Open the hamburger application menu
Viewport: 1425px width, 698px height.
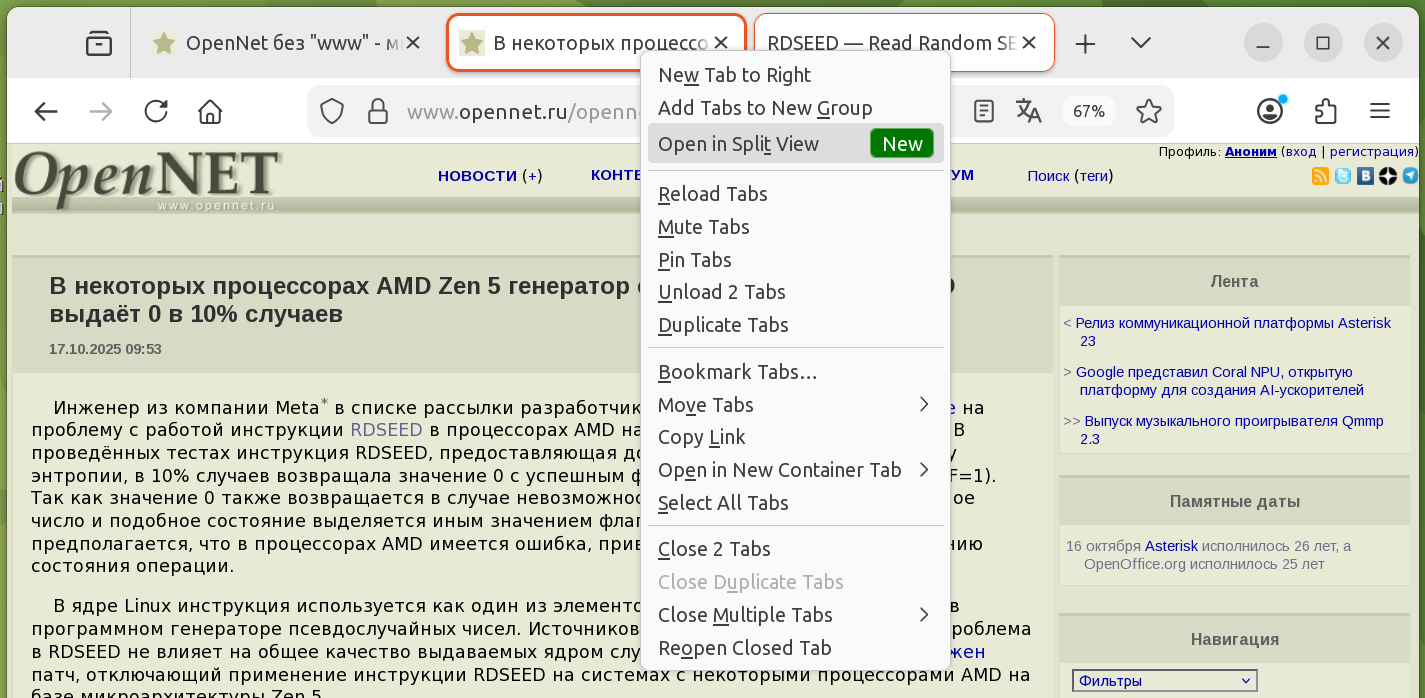[x=1380, y=111]
